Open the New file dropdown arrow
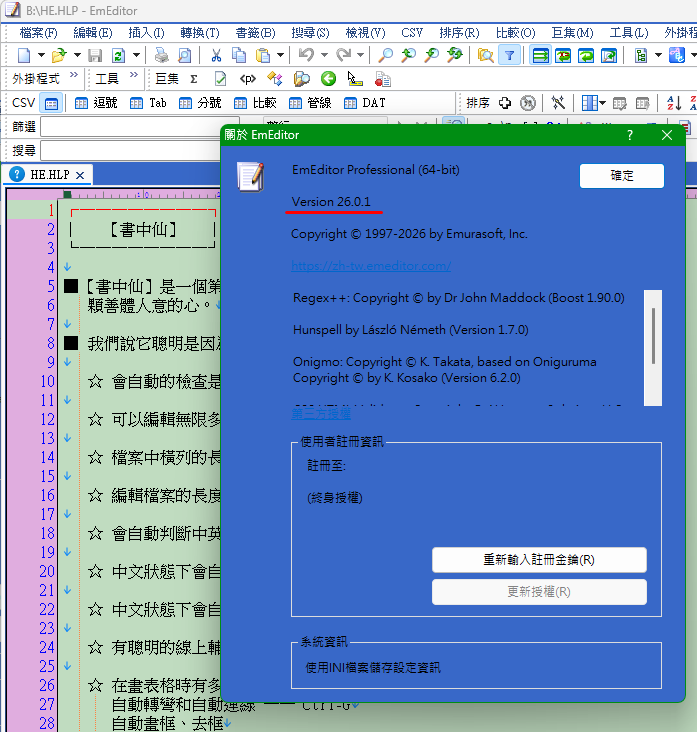Screen dimensions: 697x732 tap(41, 56)
